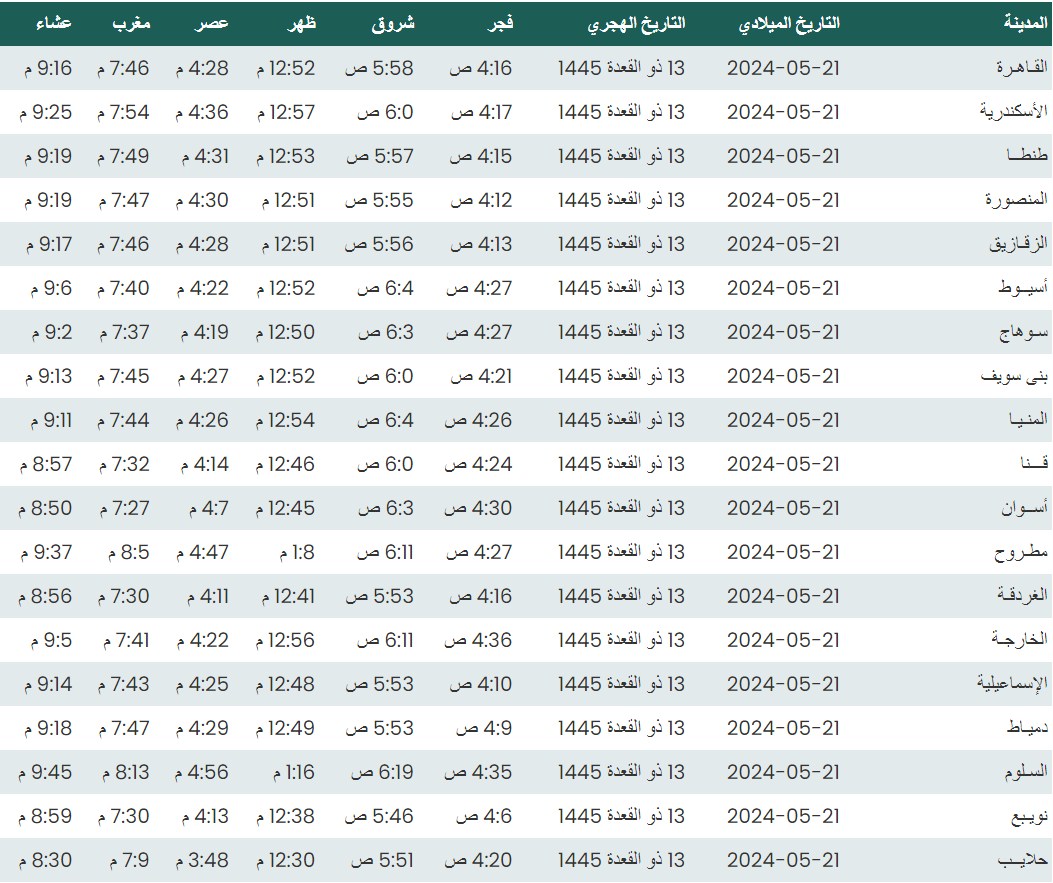Select the Isha time for السلوم
The image size is (1053, 883).
click(46, 772)
